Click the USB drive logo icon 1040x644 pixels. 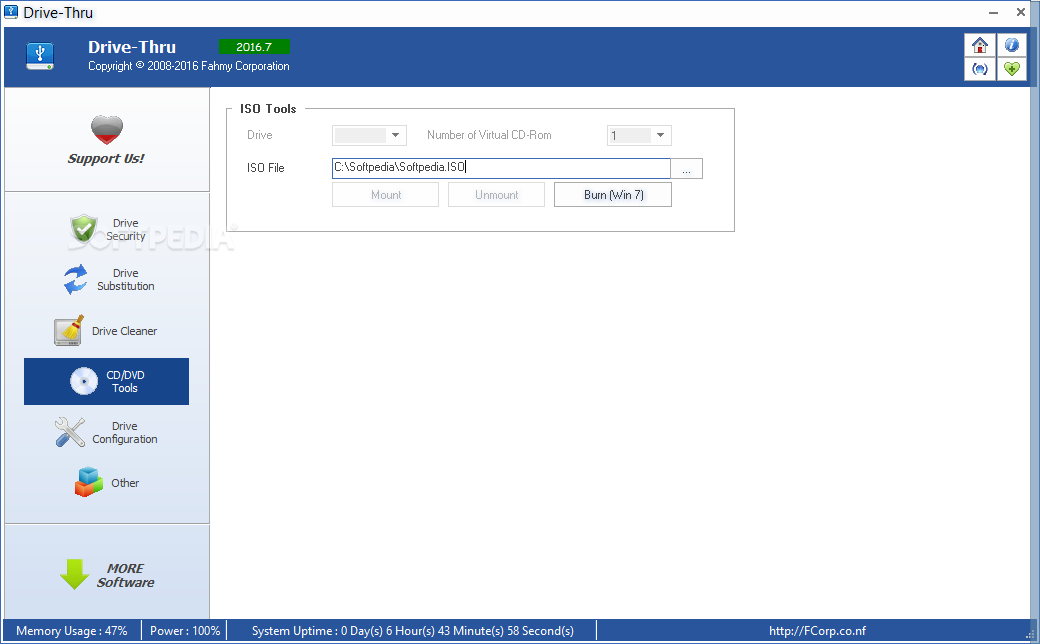pos(40,56)
